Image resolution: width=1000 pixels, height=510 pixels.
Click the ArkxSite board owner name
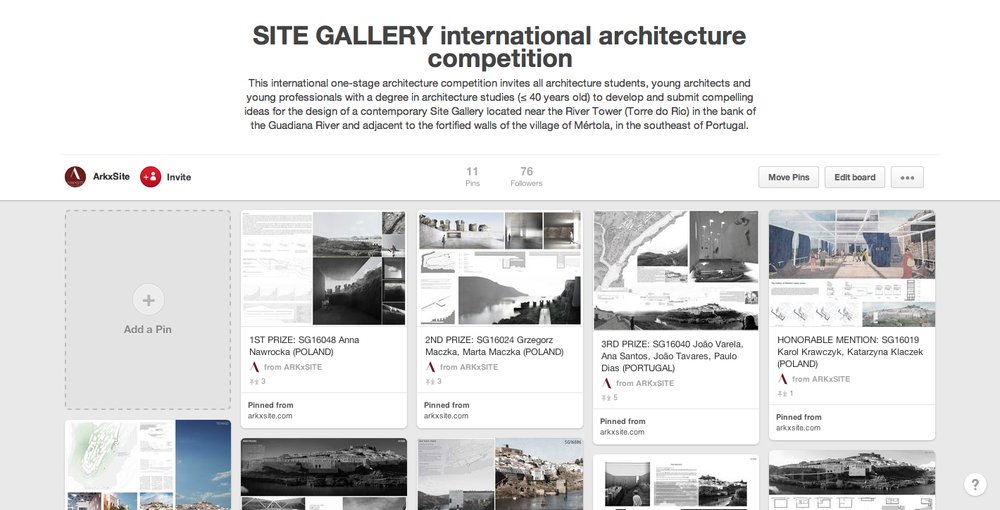click(x=110, y=177)
